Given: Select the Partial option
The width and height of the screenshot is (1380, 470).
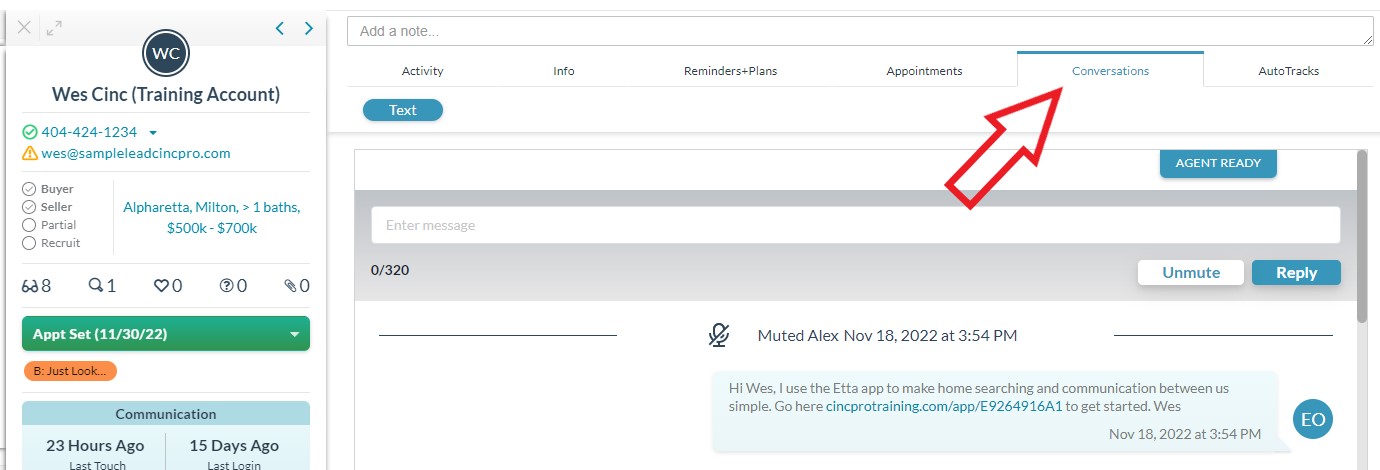Looking at the screenshot, I should pos(29,225).
